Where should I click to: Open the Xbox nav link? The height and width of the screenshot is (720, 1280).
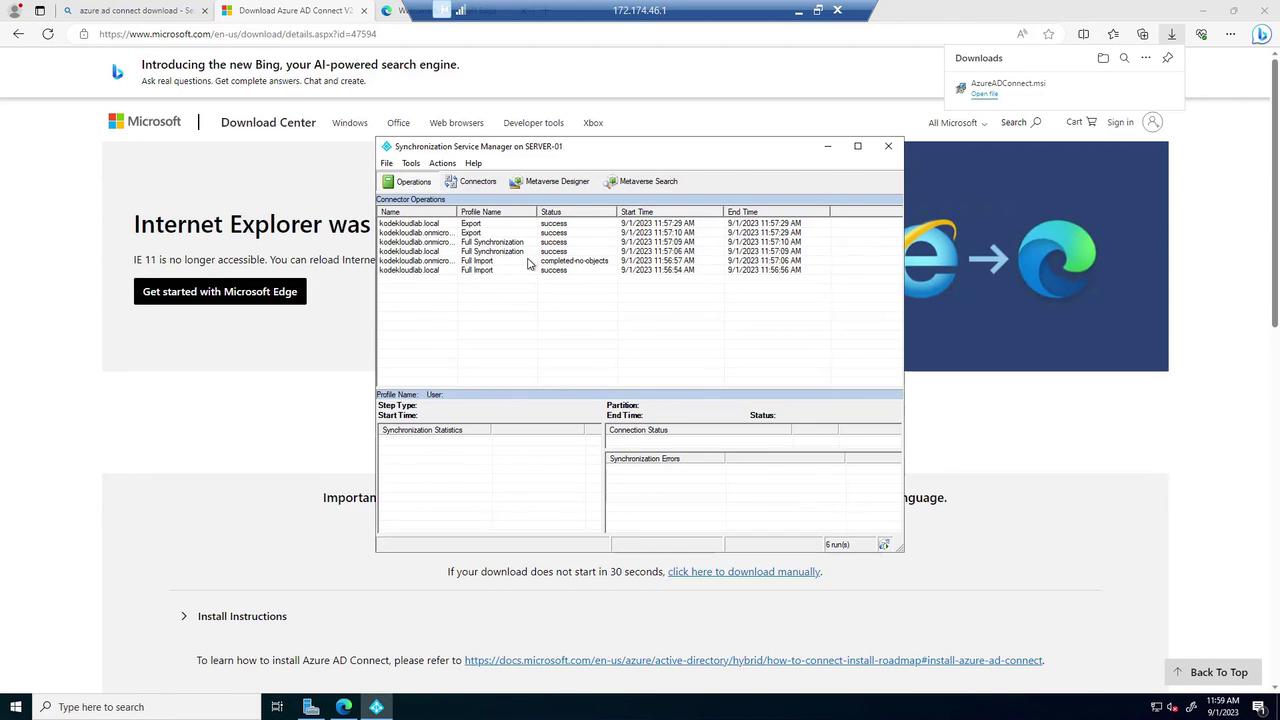(593, 123)
